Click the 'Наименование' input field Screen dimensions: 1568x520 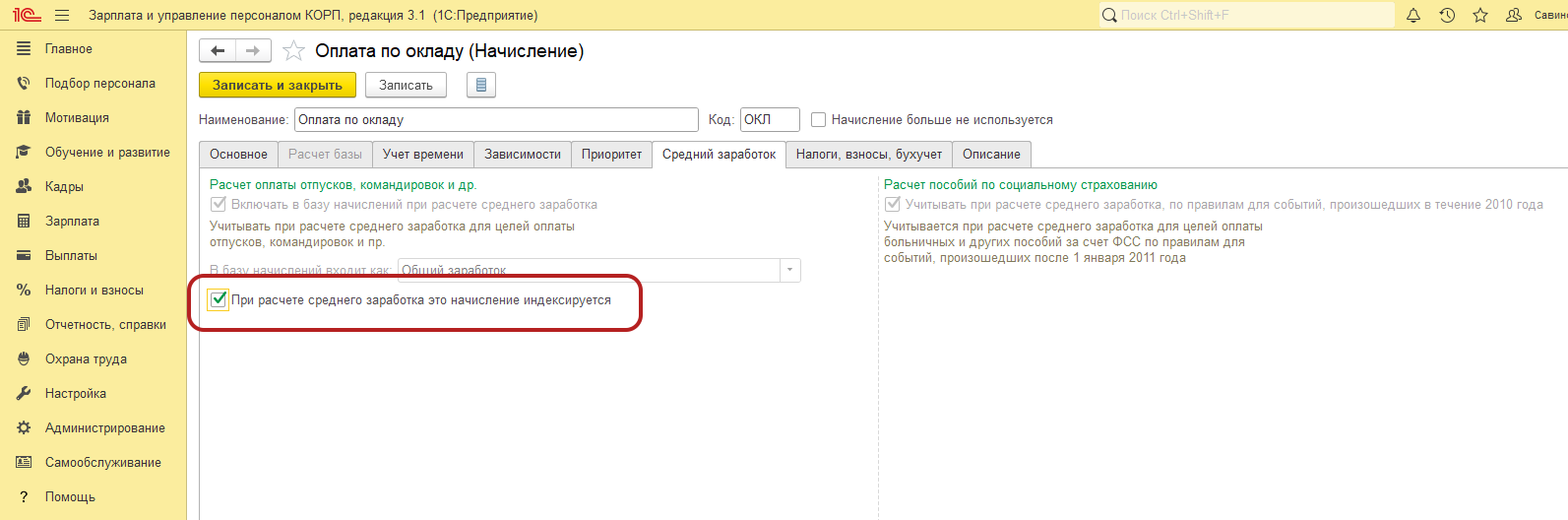(495, 120)
